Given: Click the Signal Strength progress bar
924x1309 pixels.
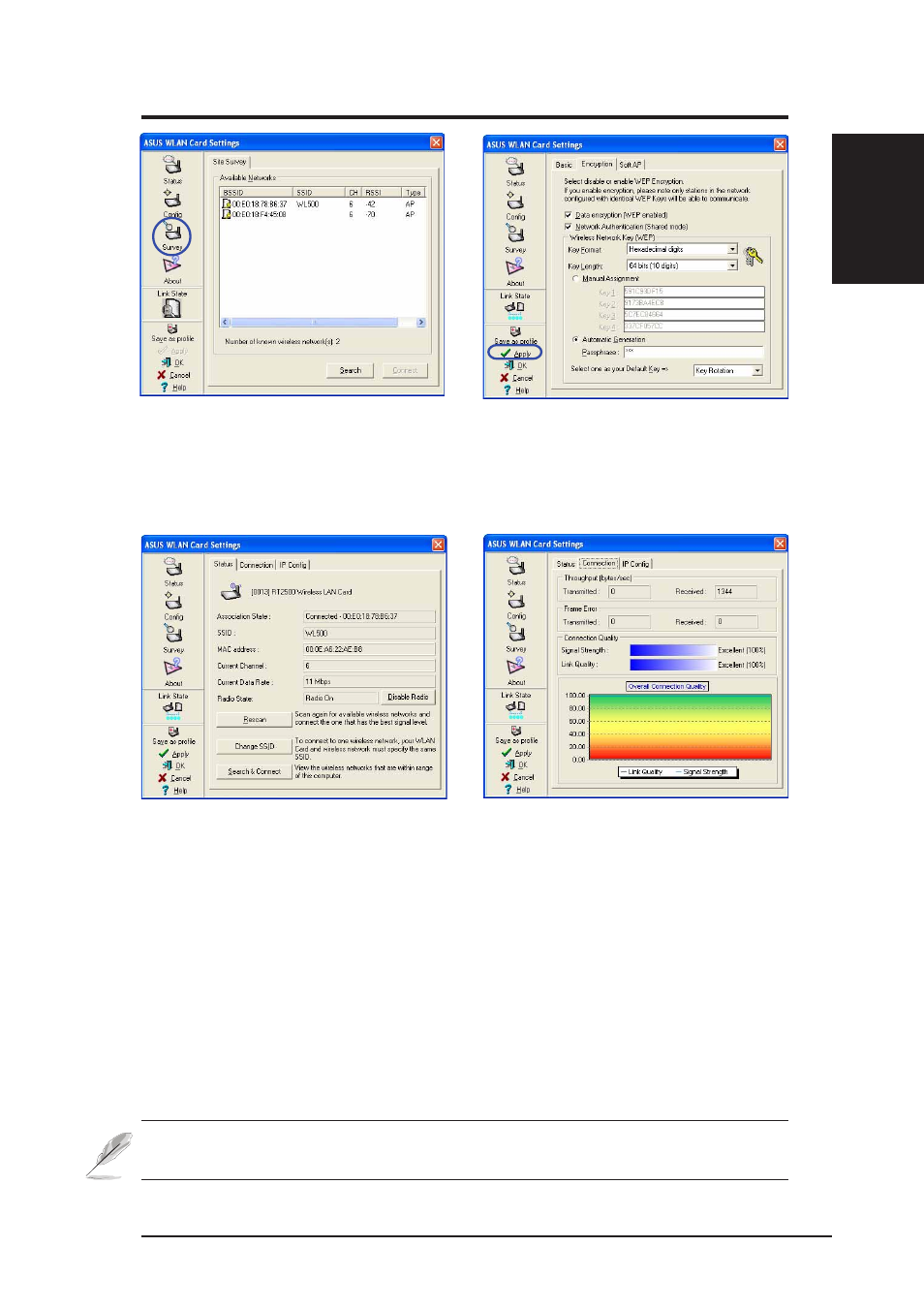Looking at the screenshot, I should pyautogui.click(x=673, y=650).
